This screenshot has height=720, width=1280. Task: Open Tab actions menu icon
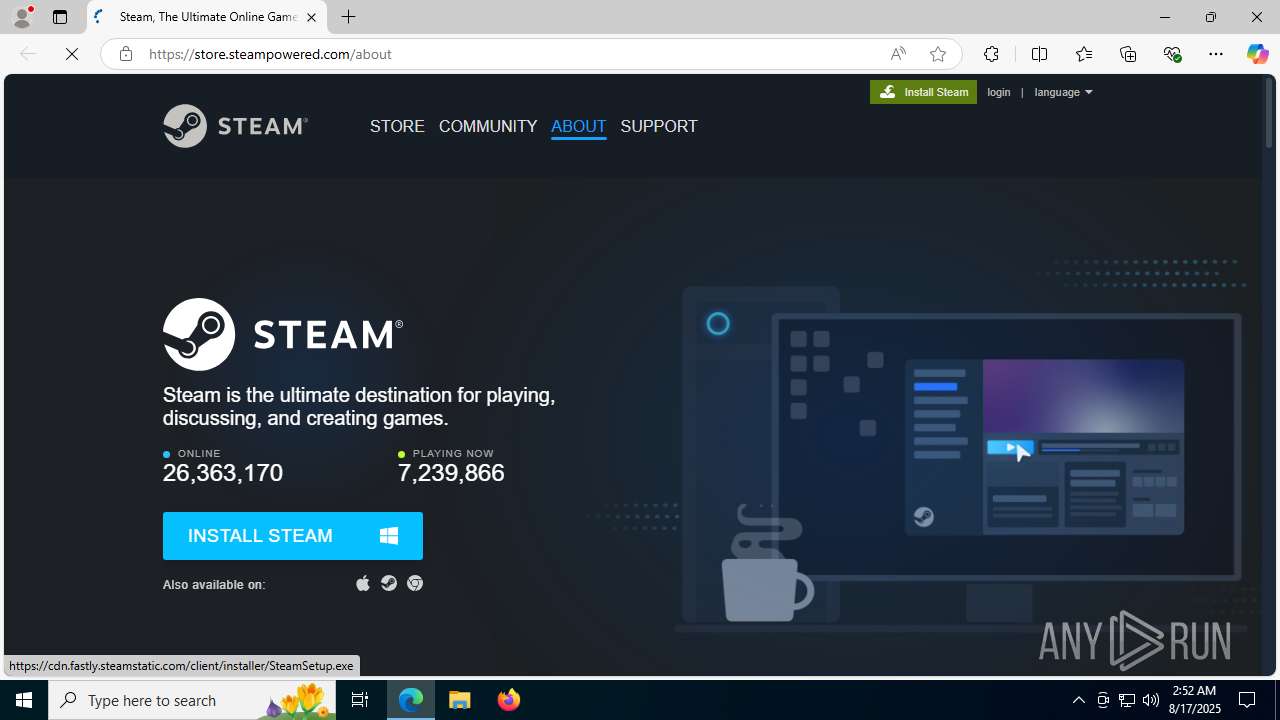click(60, 17)
